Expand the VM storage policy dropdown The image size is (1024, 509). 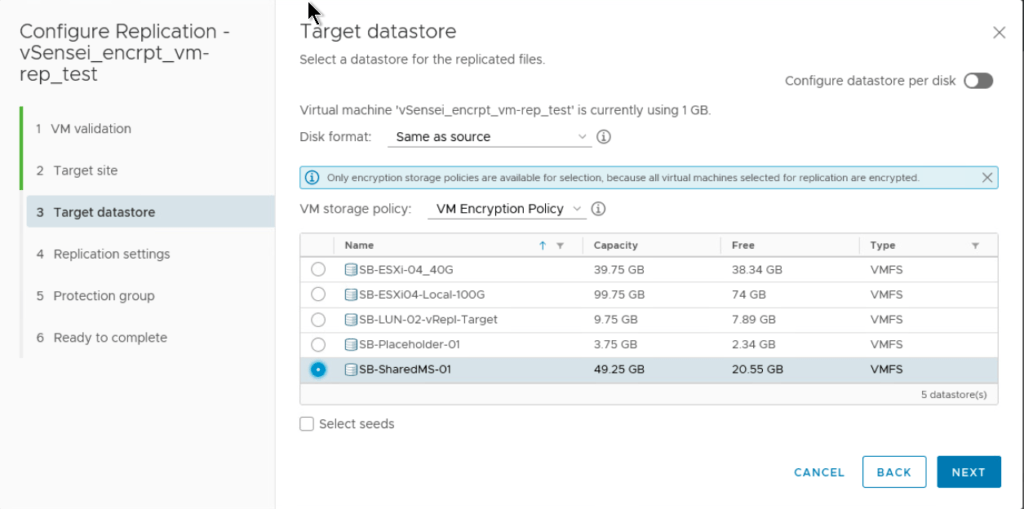pos(508,209)
